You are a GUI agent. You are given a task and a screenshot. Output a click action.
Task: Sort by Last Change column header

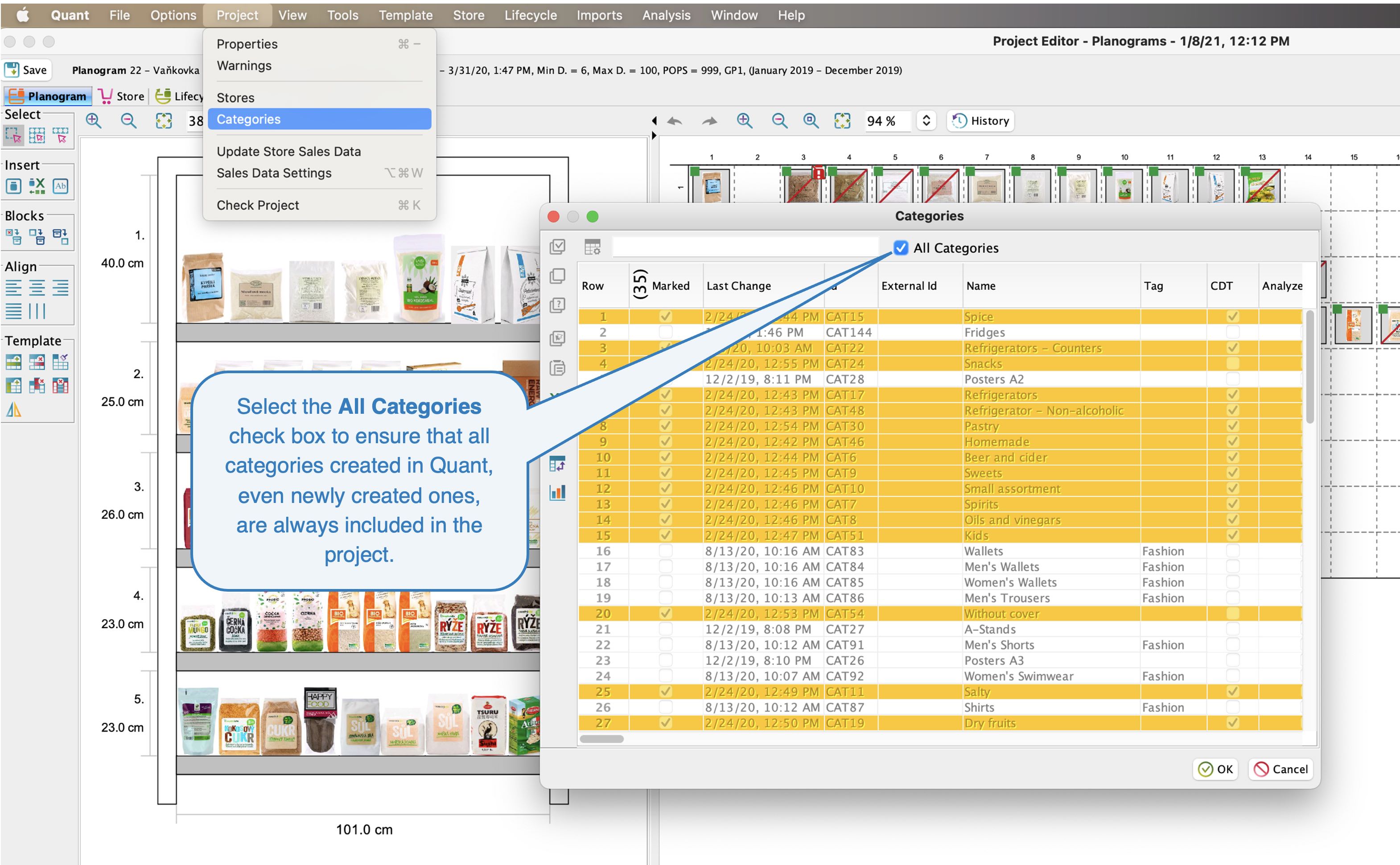point(763,285)
